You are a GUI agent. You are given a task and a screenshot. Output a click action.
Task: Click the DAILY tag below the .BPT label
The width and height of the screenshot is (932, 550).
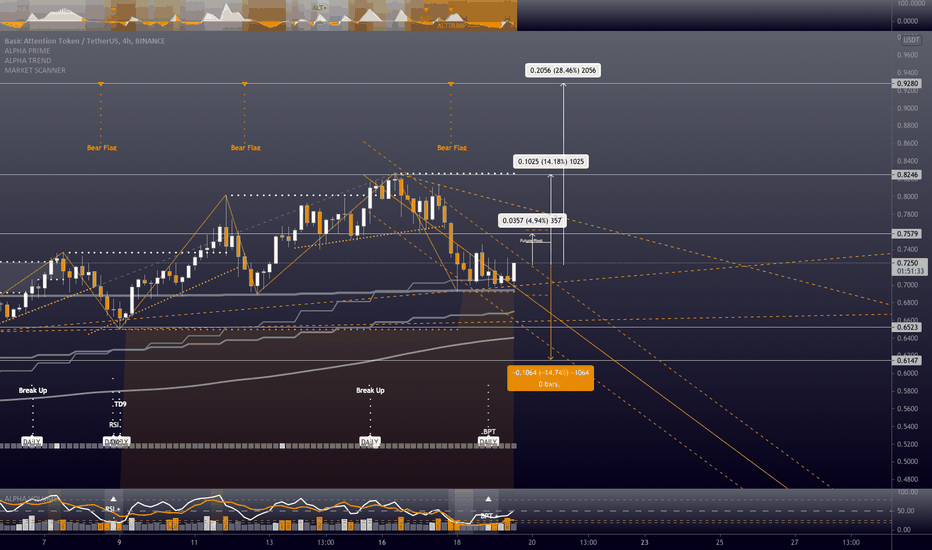[489, 442]
